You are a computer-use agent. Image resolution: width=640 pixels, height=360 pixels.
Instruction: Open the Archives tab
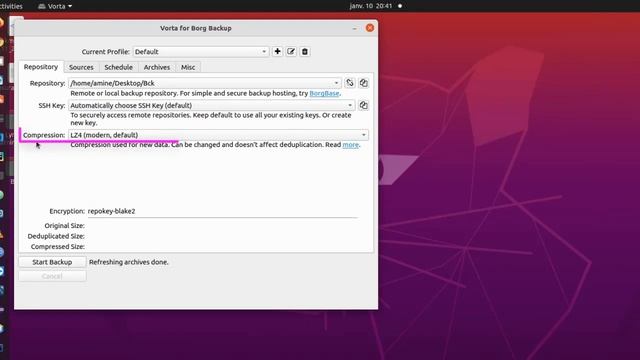157,67
